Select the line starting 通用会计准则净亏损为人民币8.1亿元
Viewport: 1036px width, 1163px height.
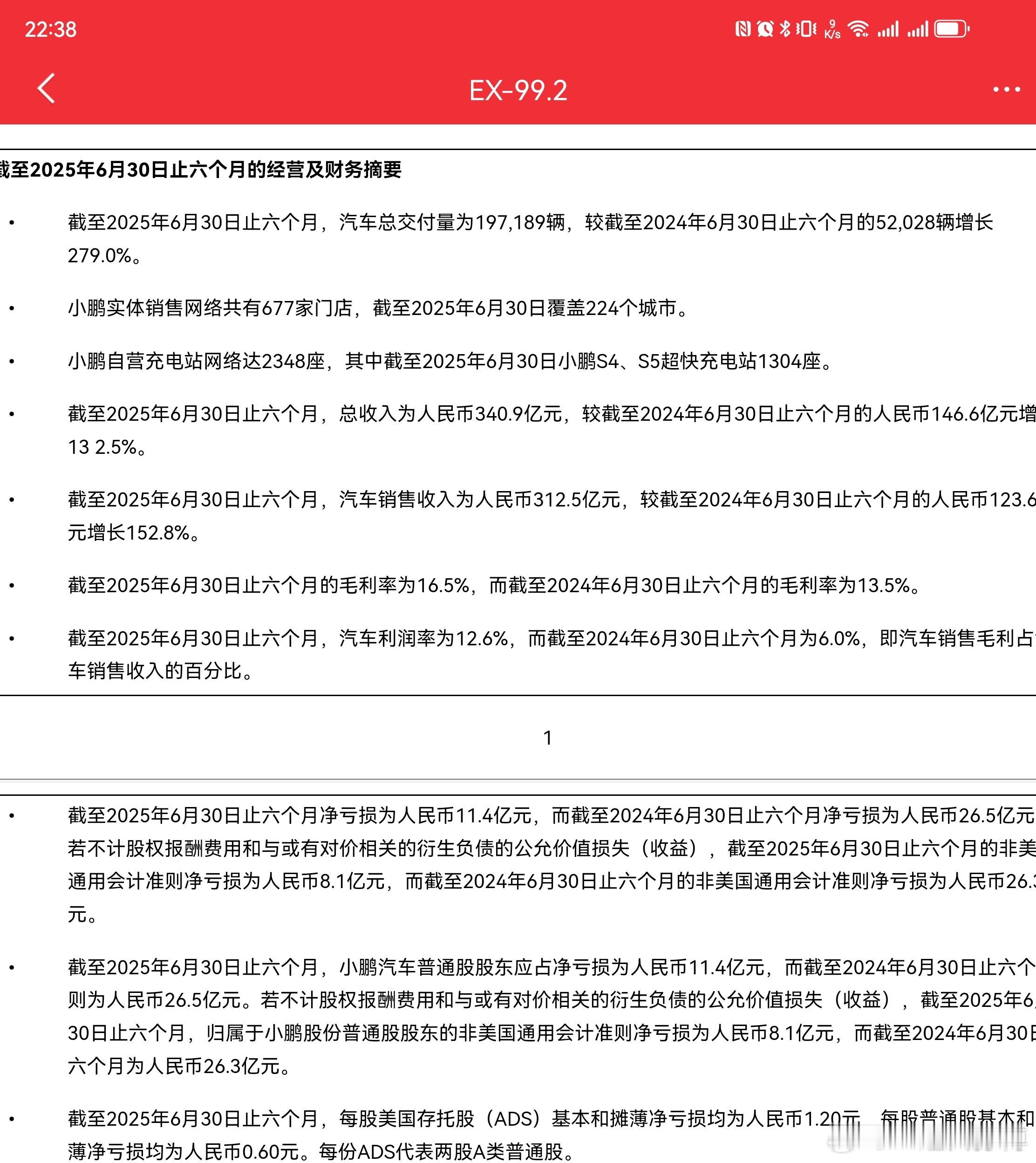click(552, 882)
